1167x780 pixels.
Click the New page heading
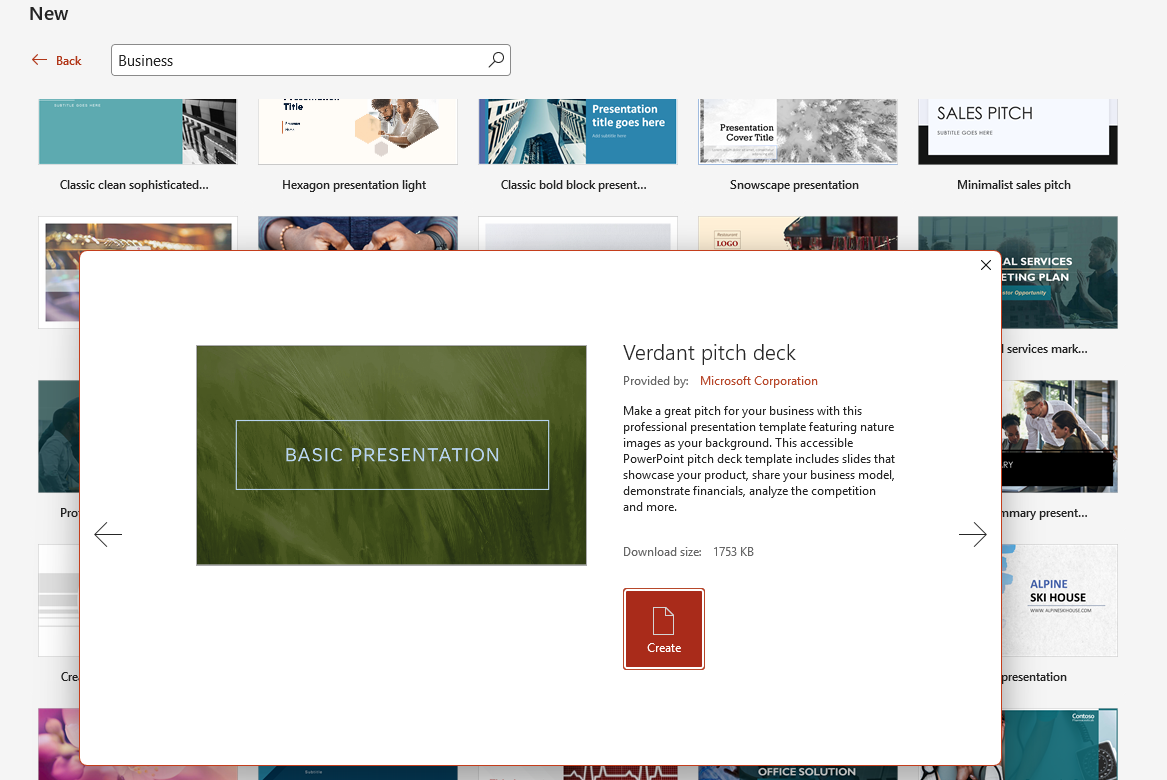click(x=48, y=13)
